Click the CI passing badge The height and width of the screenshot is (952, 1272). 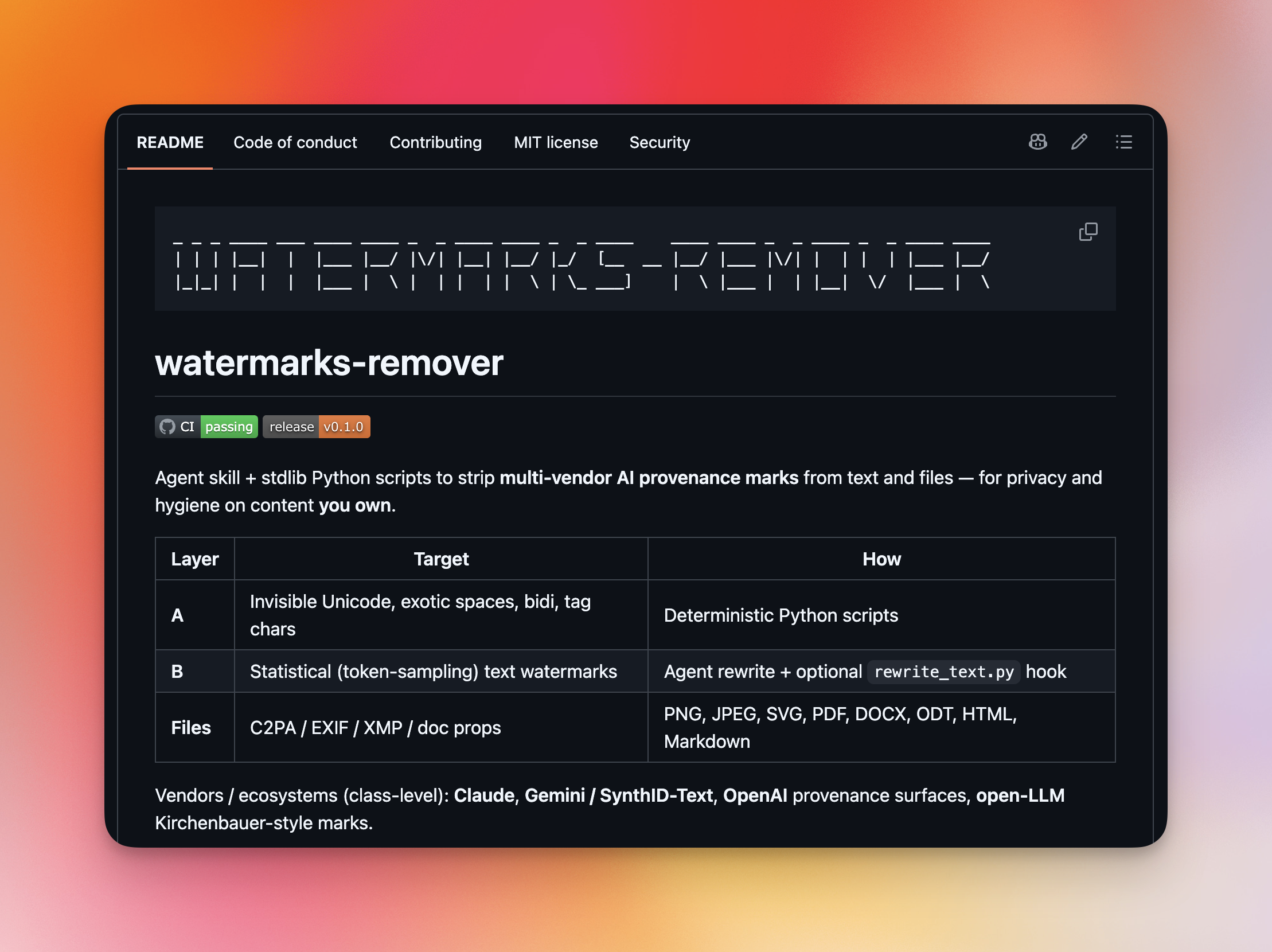coord(206,427)
